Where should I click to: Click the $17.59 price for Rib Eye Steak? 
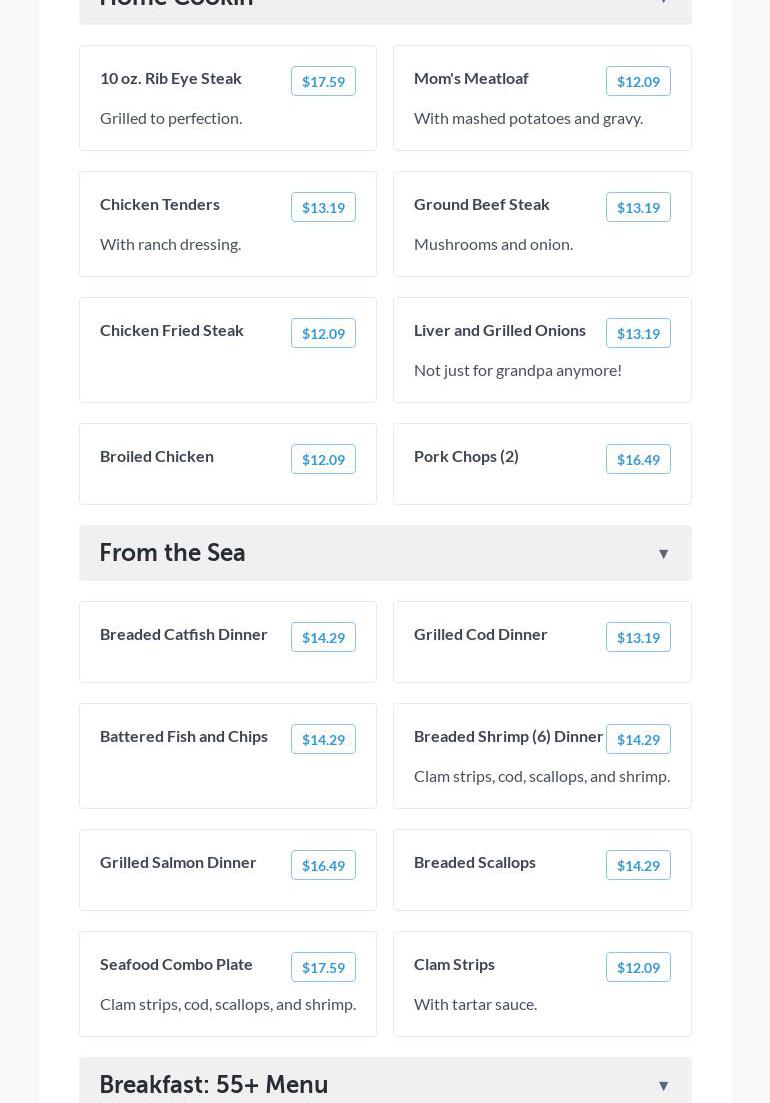323,82
